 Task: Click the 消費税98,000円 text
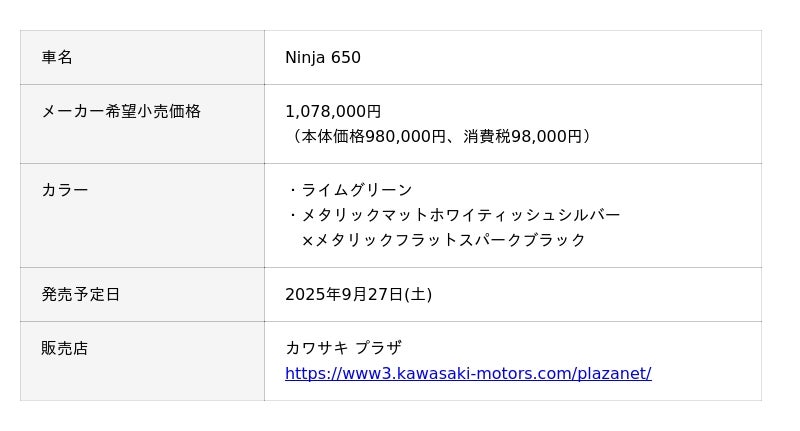522,137
